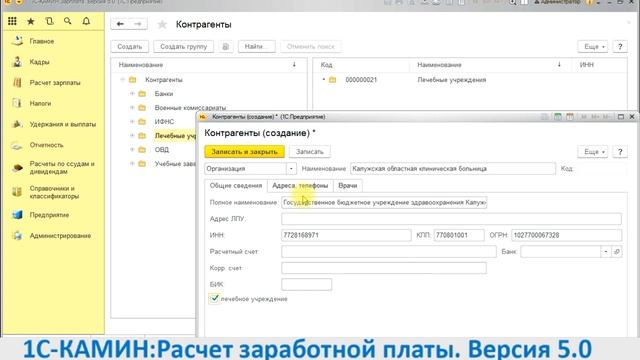Open the Еще menu in list toolbar
Viewport: 640px width, 360px height.
(593, 47)
